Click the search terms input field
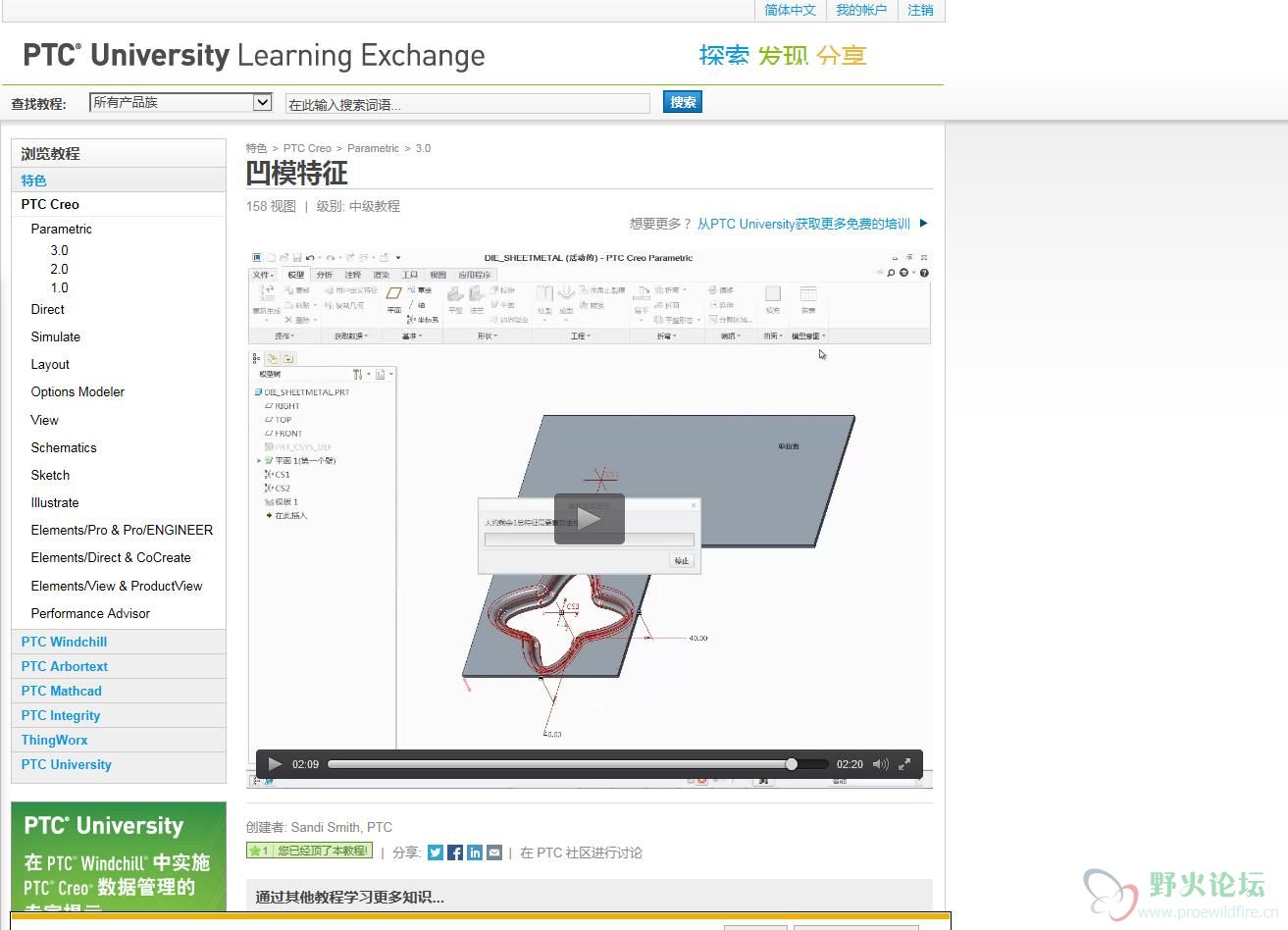Viewport: 1288px width, 930px height. pyautogui.click(x=467, y=104)
